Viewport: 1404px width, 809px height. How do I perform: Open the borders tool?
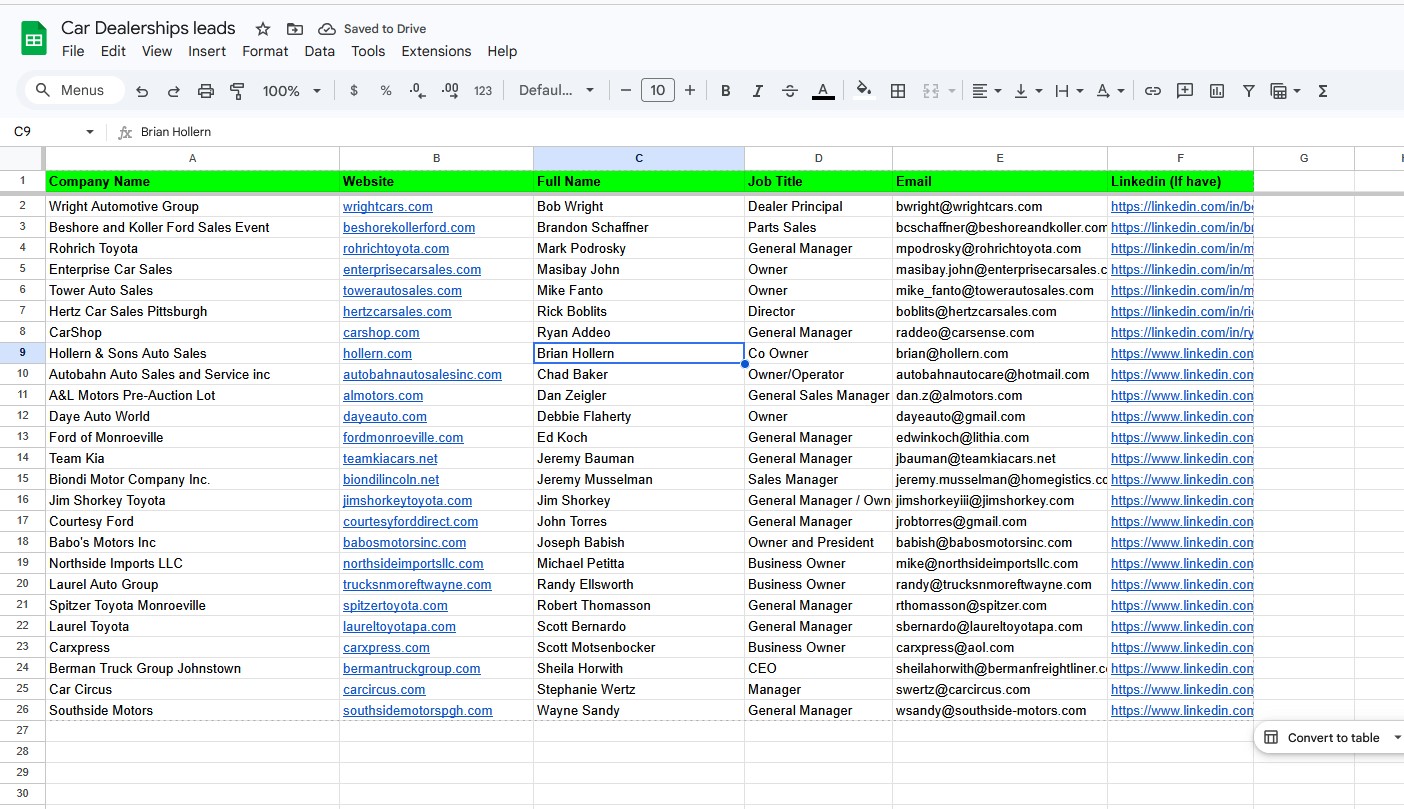coord(898,91)
